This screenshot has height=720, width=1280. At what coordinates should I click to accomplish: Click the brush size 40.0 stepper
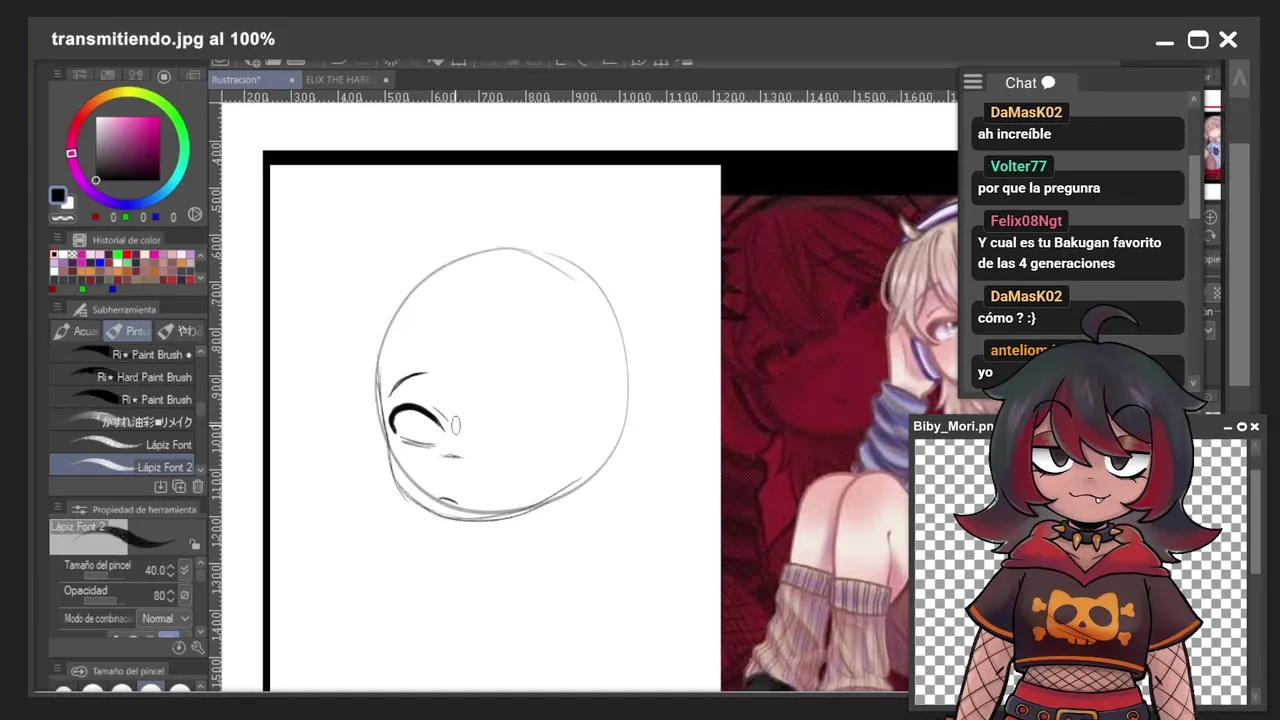click(x=170, y=571)
